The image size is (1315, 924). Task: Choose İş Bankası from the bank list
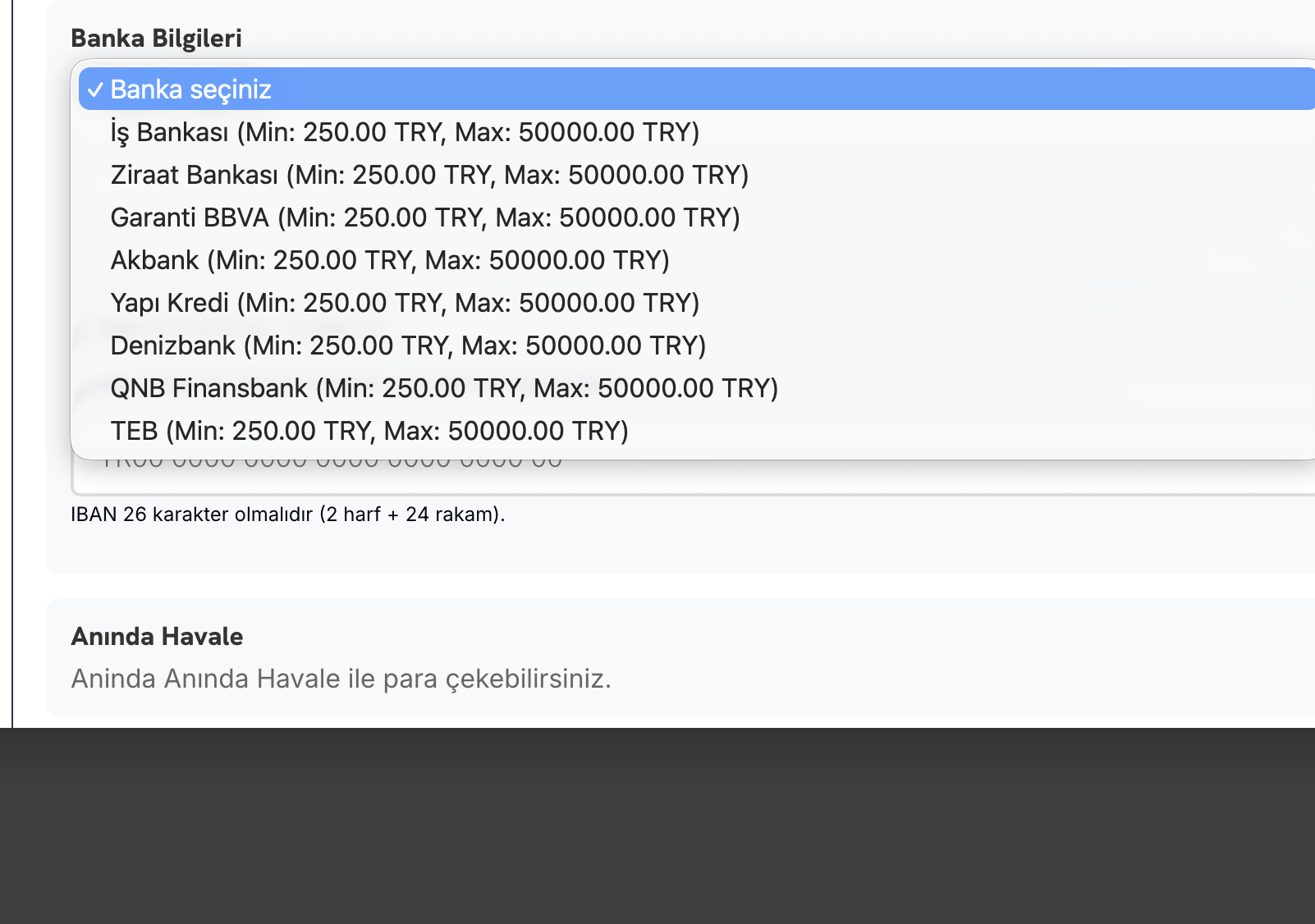[x=404, y=132]
